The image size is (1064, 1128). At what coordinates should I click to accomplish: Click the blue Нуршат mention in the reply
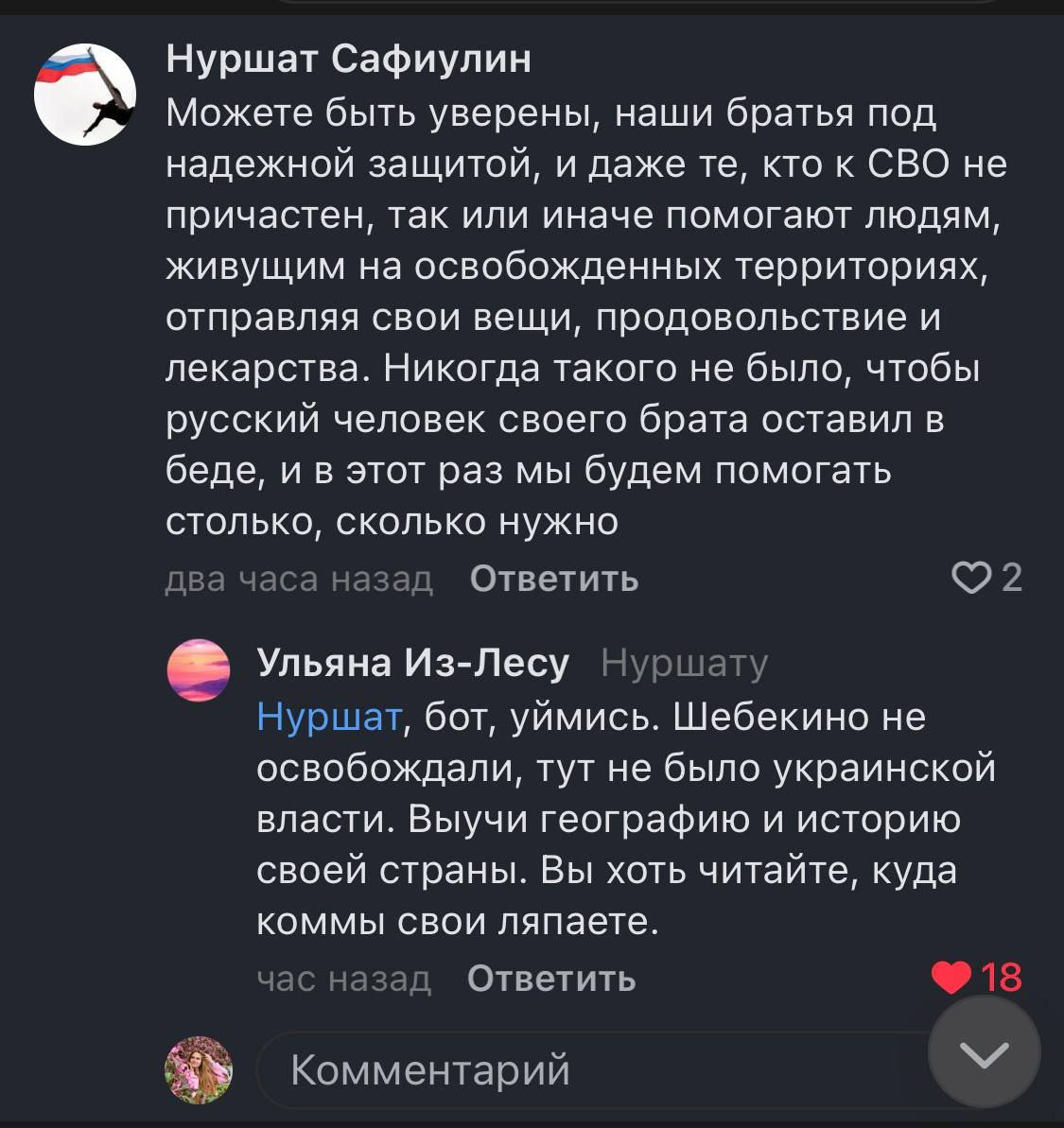point(329,718)
